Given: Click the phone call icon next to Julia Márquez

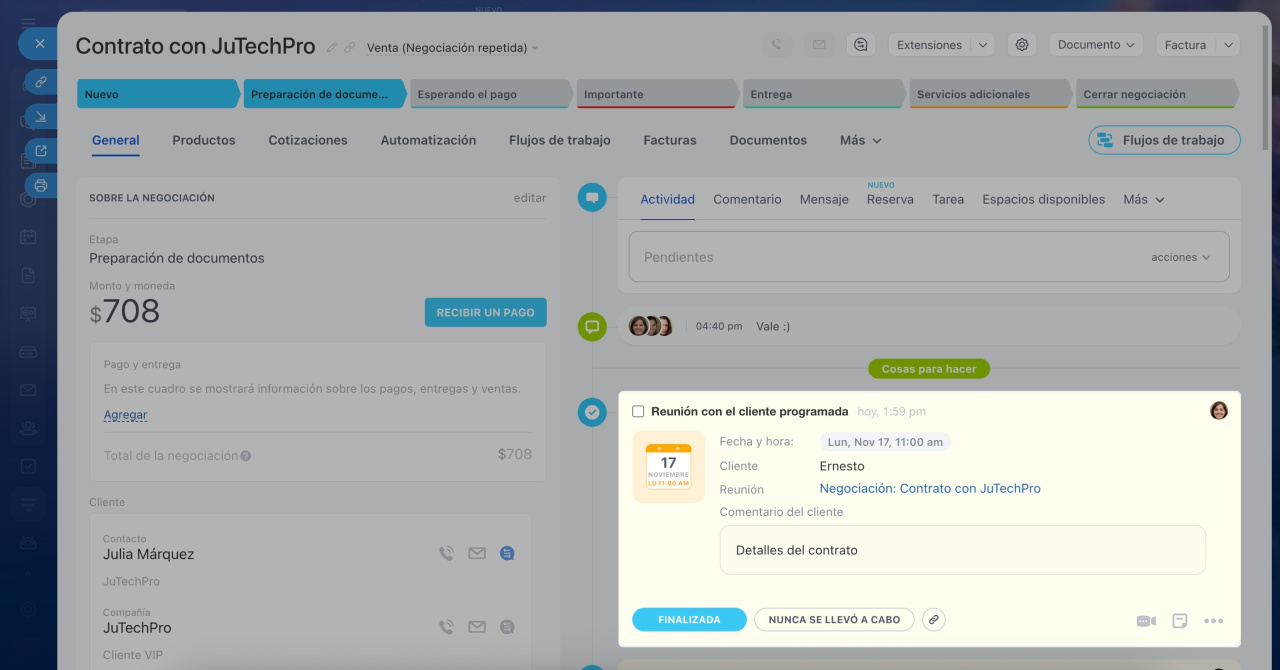Looking at the screenshot, I should point(446,553).
